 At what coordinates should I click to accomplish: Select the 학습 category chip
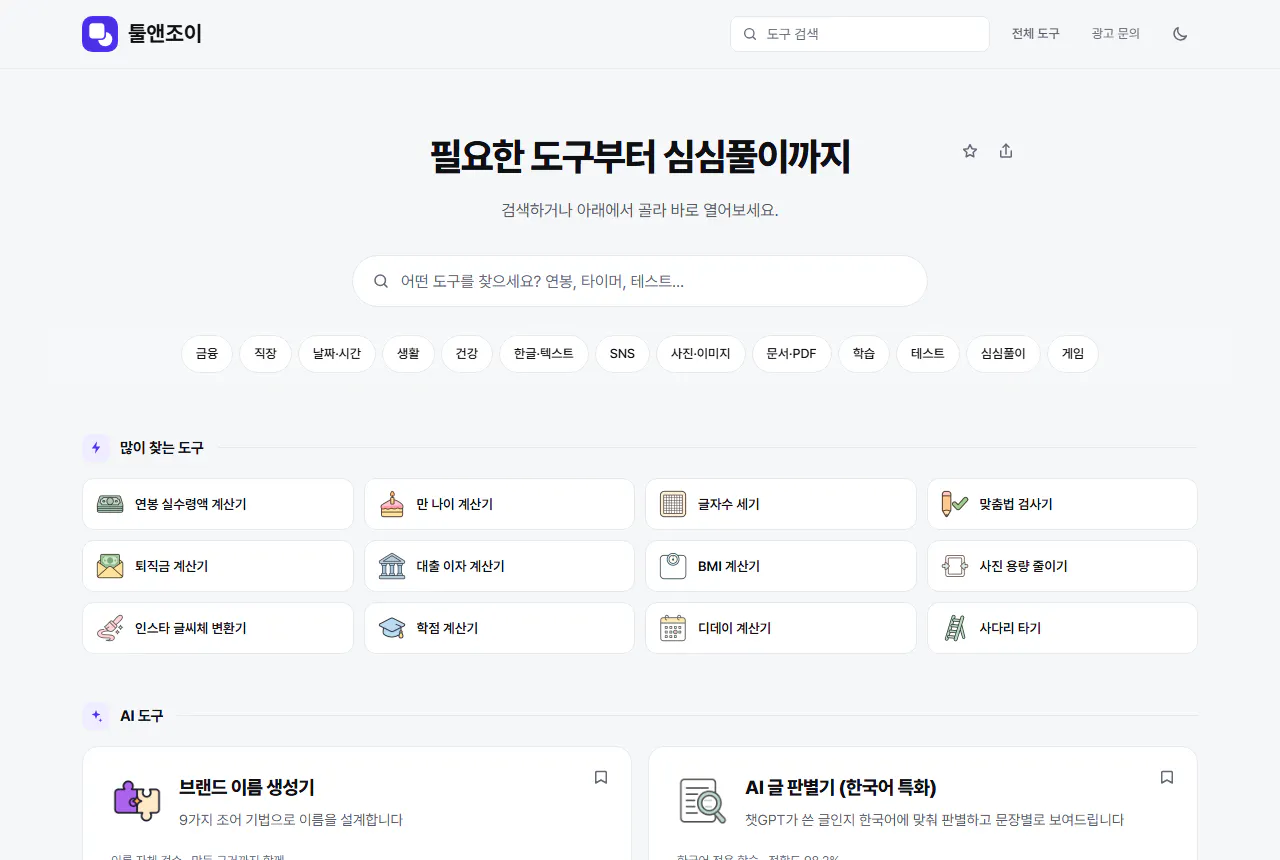coord(864,354)
